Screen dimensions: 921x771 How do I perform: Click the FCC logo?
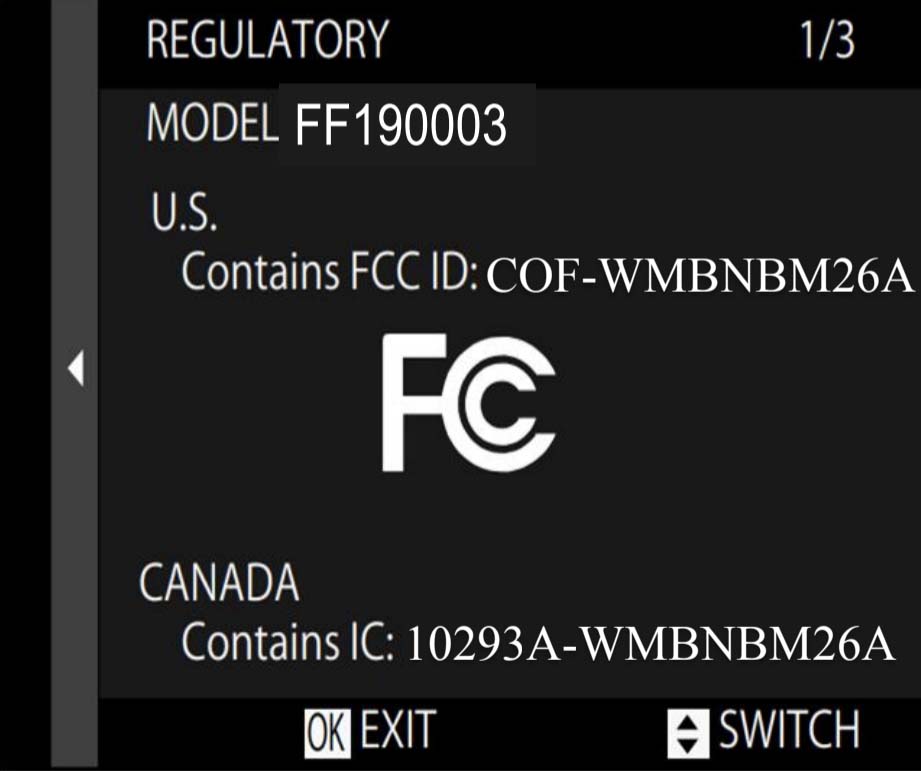(x=468, y=403)
